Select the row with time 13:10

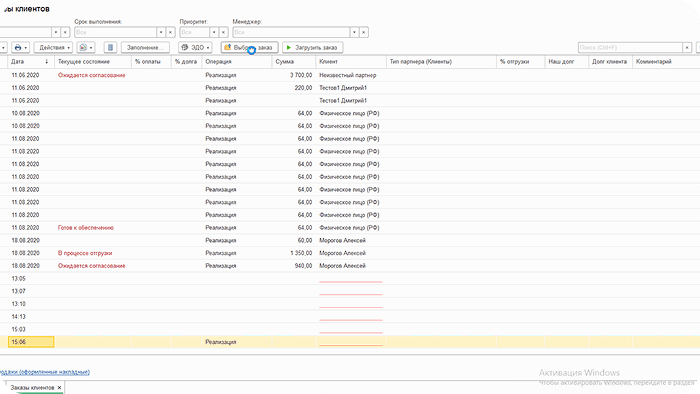pos(350,304)
